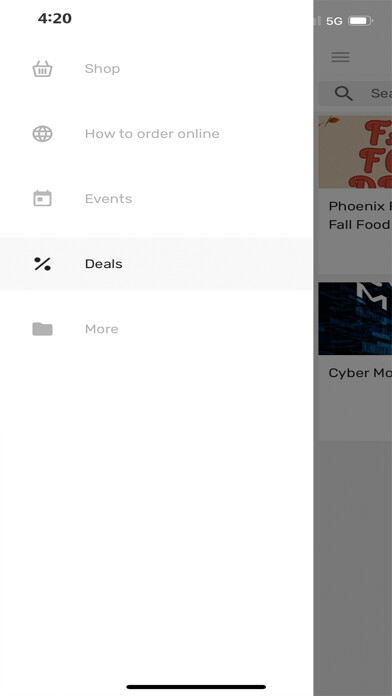This screenshot has width=392, height=696.
Task: Tap the hamburger menu icon
Action: point(341,57)
